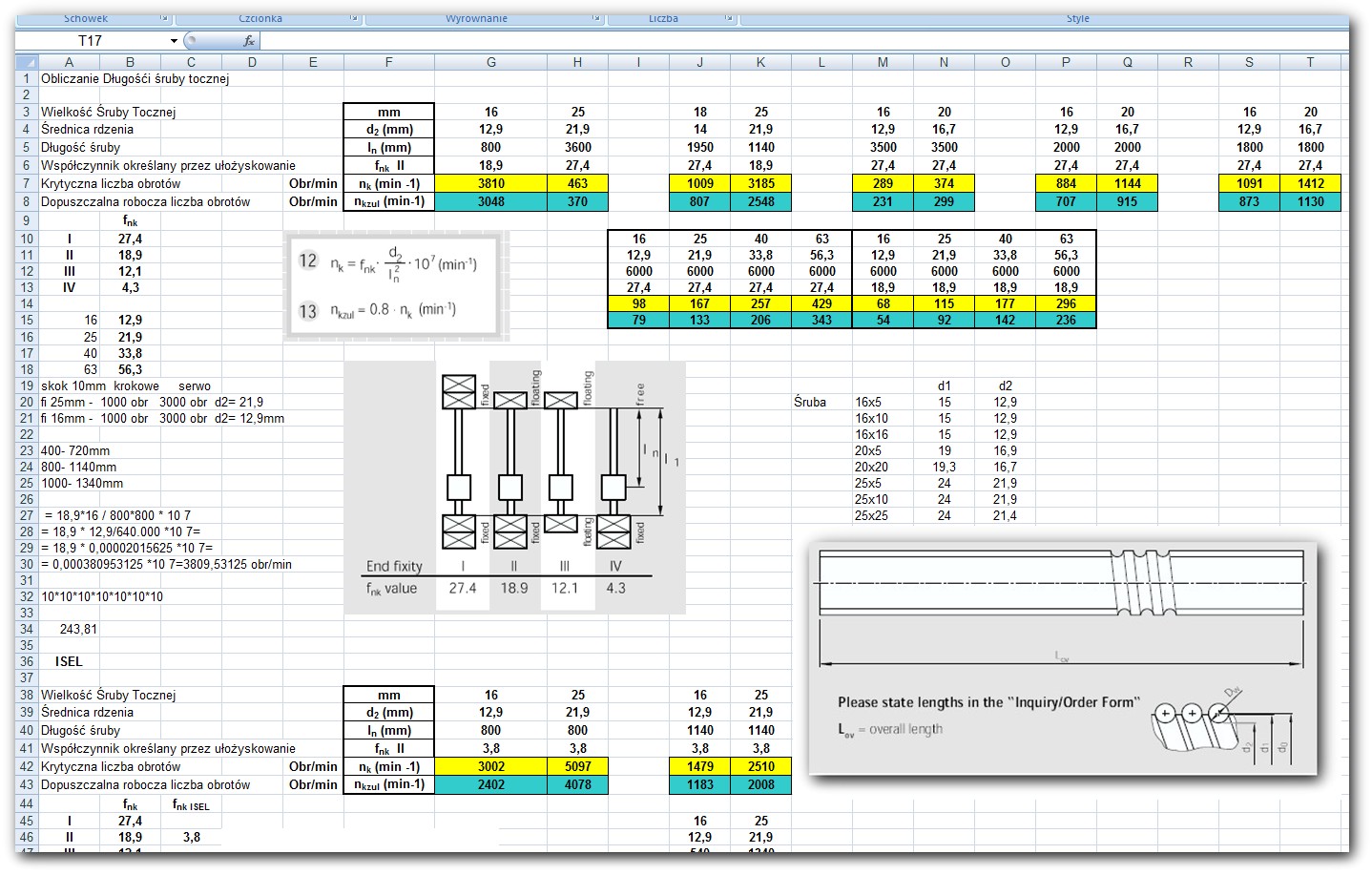1372x875 pixels.
Task: Click the cell with '10*10*10*10*10*10*10'
Action: click(x=102, y=596)
